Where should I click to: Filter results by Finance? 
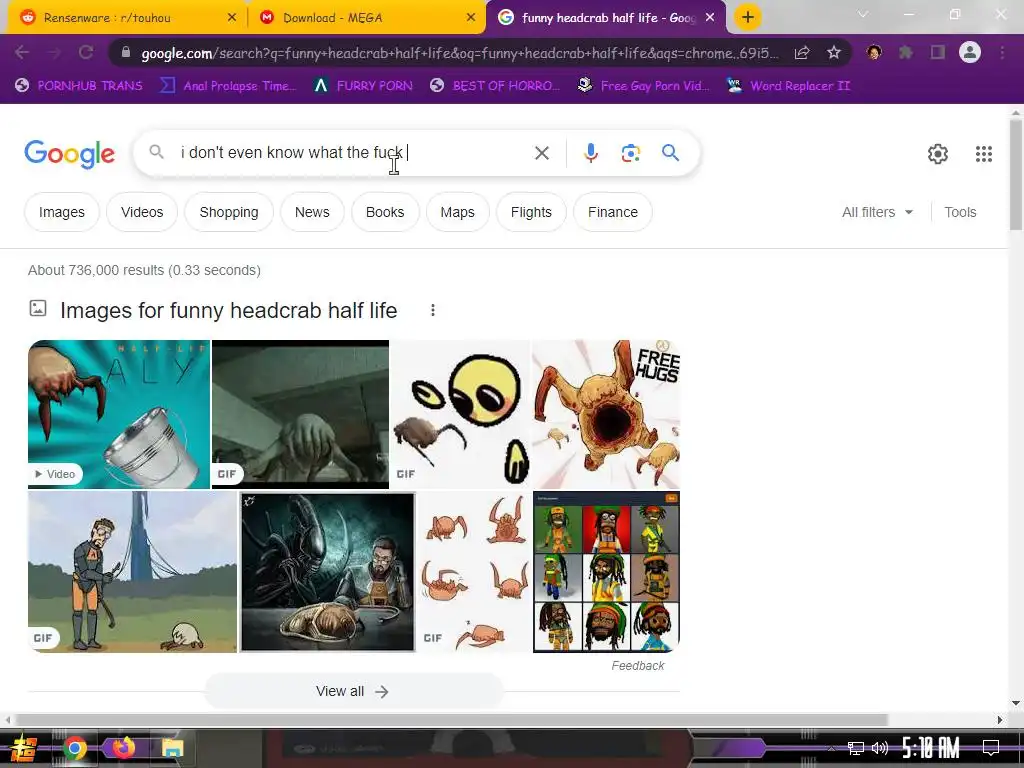613,212
